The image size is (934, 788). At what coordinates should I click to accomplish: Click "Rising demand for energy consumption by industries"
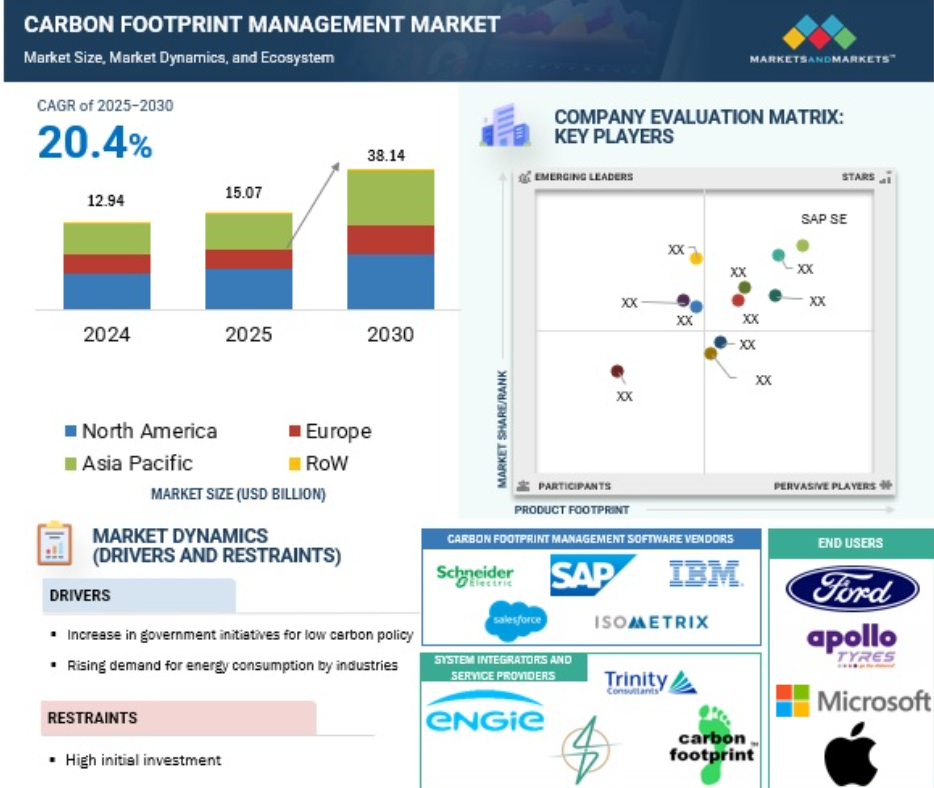pos(232,665)
